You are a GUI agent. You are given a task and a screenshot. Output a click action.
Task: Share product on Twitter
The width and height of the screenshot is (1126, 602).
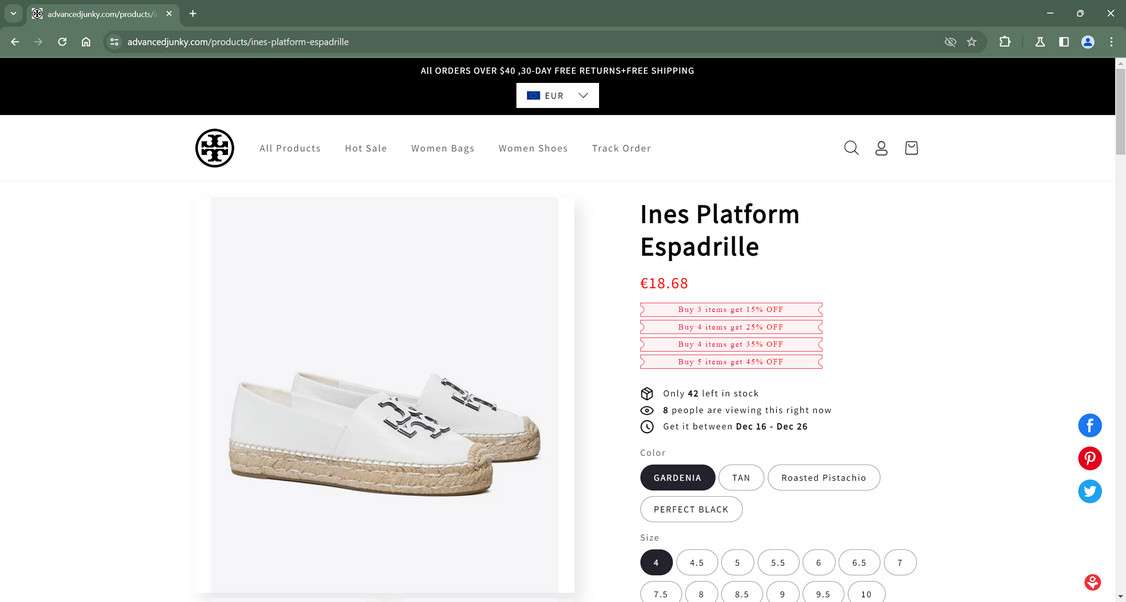coord(1089,491)
